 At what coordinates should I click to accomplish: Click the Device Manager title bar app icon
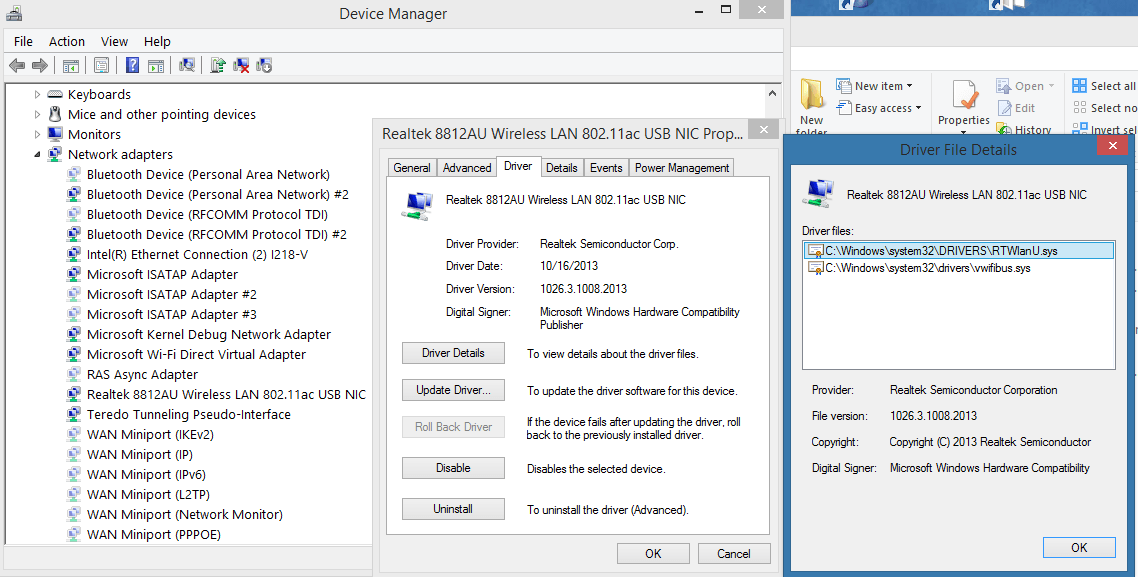pos(14,13)
